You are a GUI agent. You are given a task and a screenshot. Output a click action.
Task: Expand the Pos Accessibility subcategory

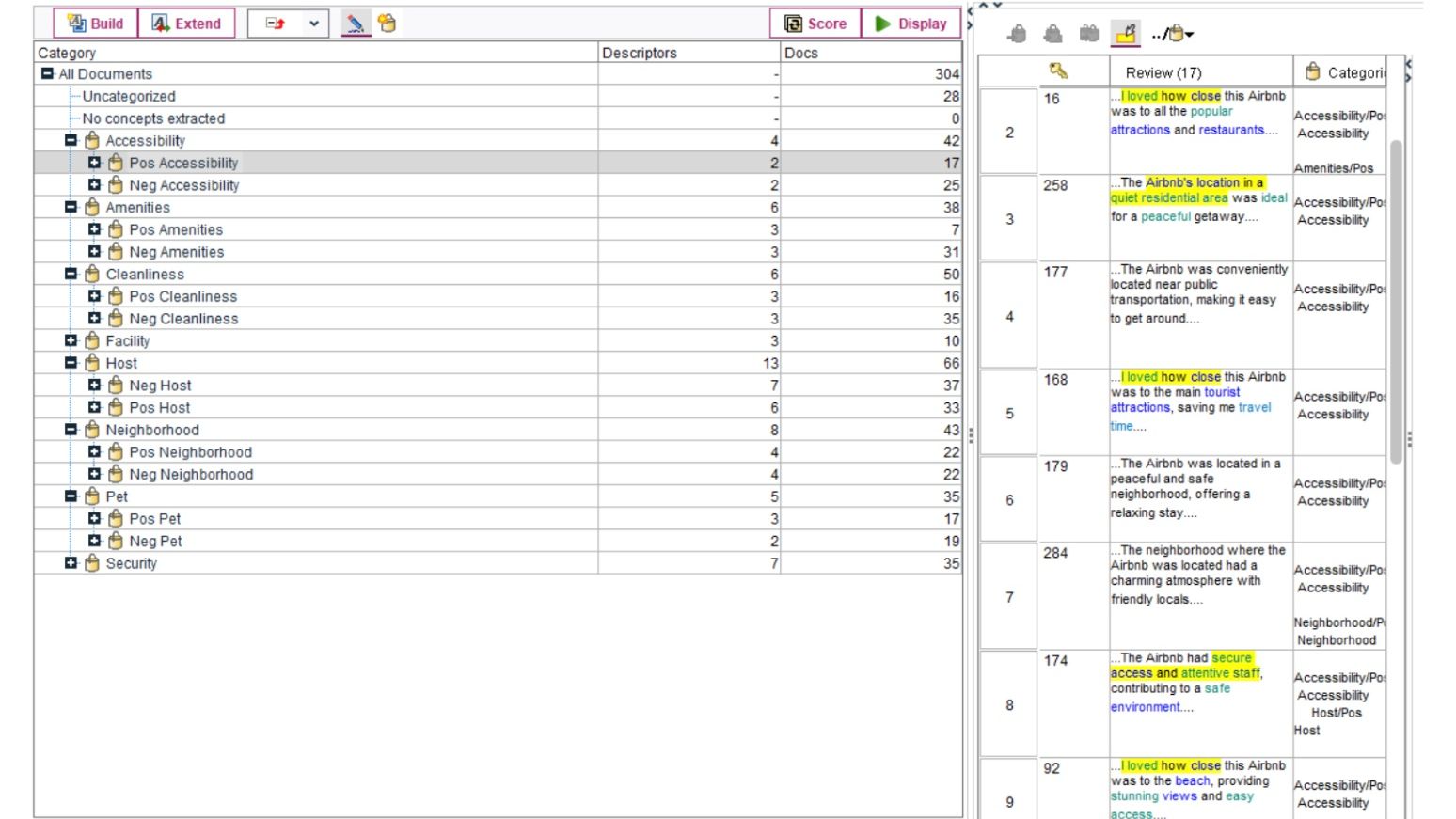pos(94,163)
